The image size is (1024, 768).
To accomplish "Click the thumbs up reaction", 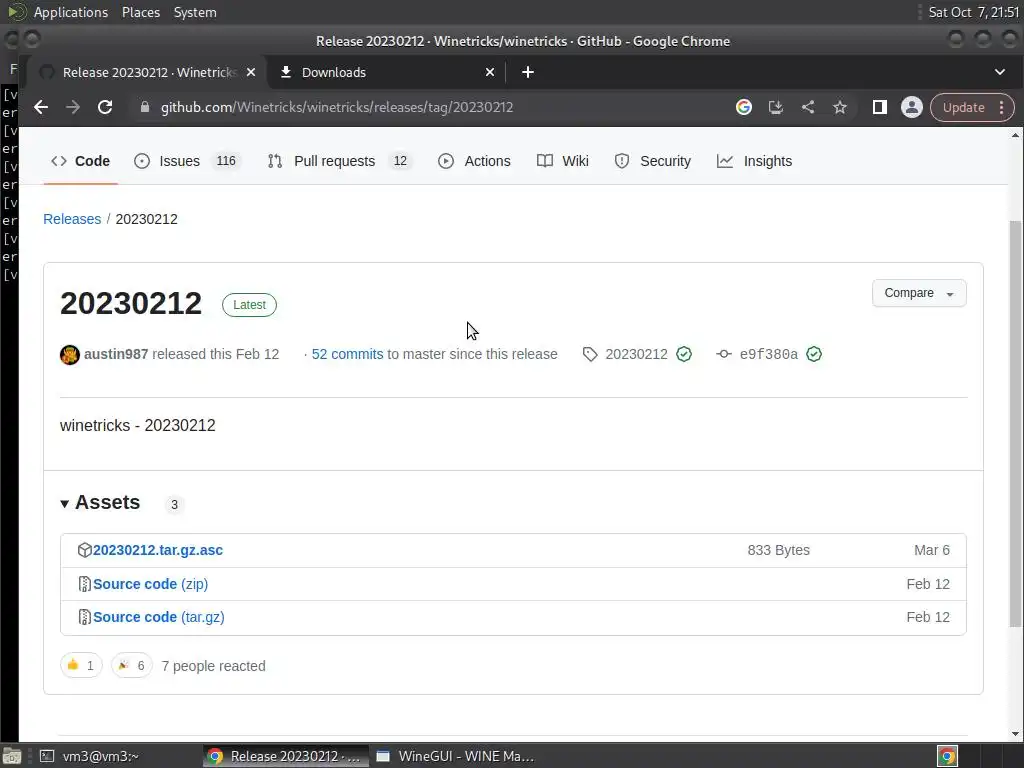I will 81,665.
